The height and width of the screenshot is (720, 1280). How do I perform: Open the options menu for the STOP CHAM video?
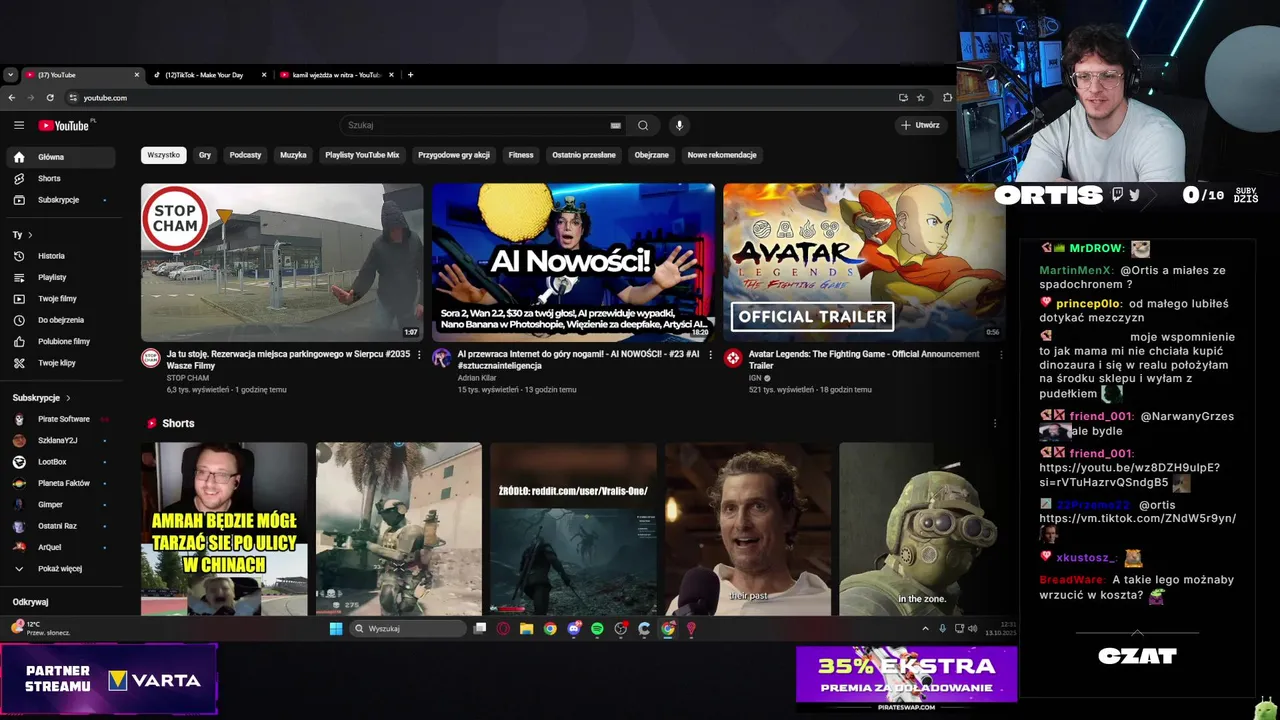point(419,355)
